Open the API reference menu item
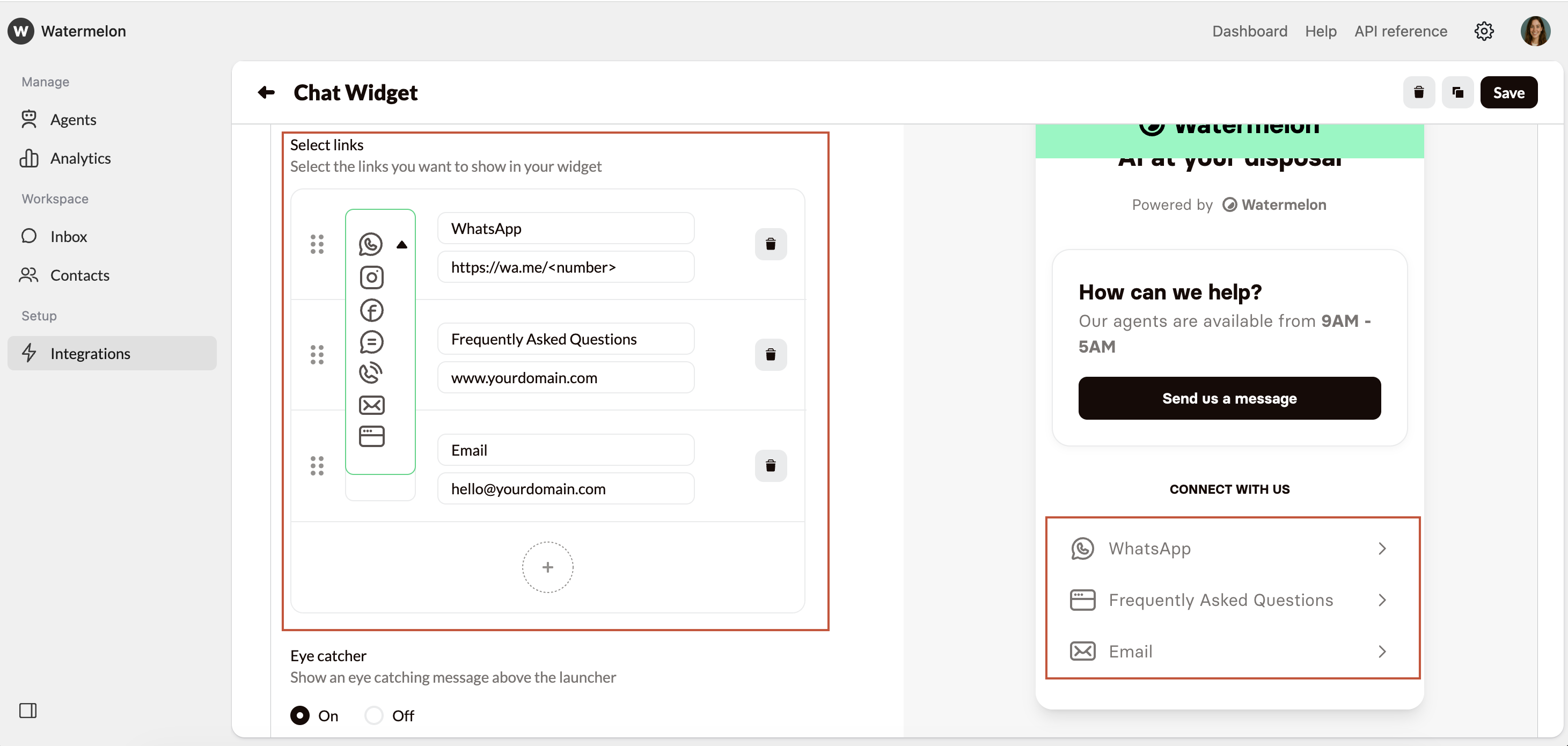This screenshot has width=1568, height=746. coord(1401,31)
